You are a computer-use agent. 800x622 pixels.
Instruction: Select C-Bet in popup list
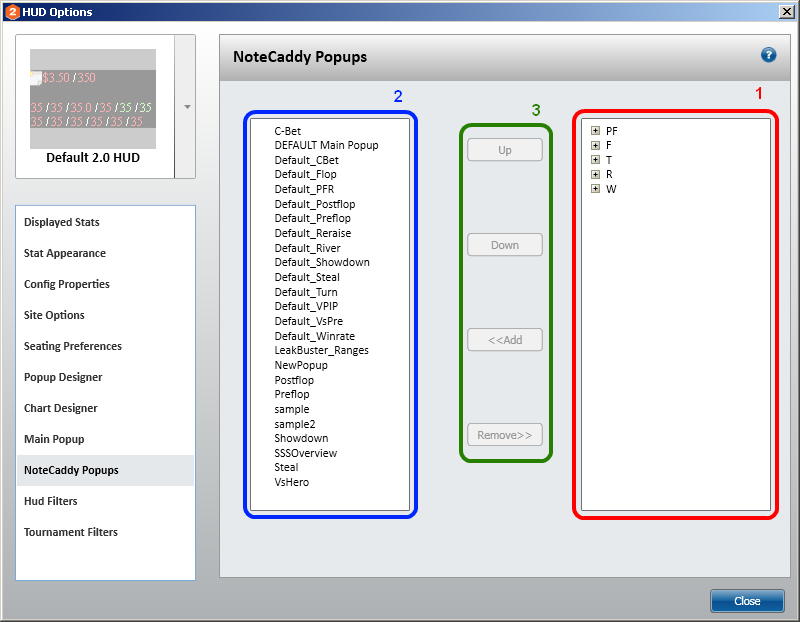tap(288, 131)
